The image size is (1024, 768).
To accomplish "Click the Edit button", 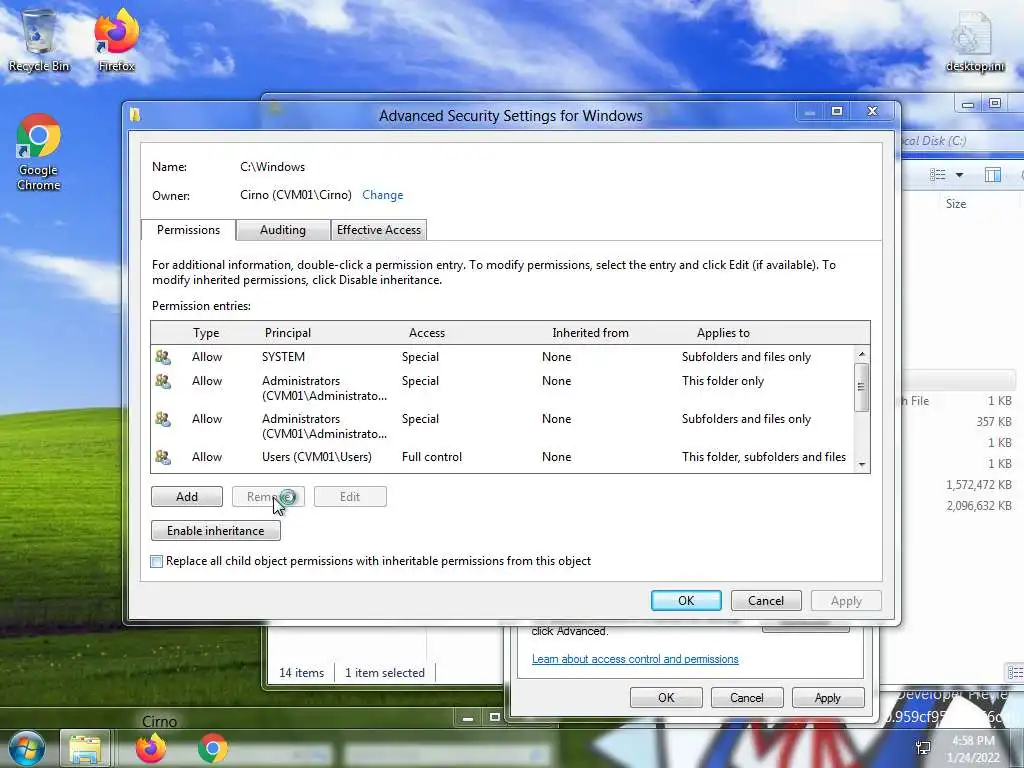I will (350, 496).
